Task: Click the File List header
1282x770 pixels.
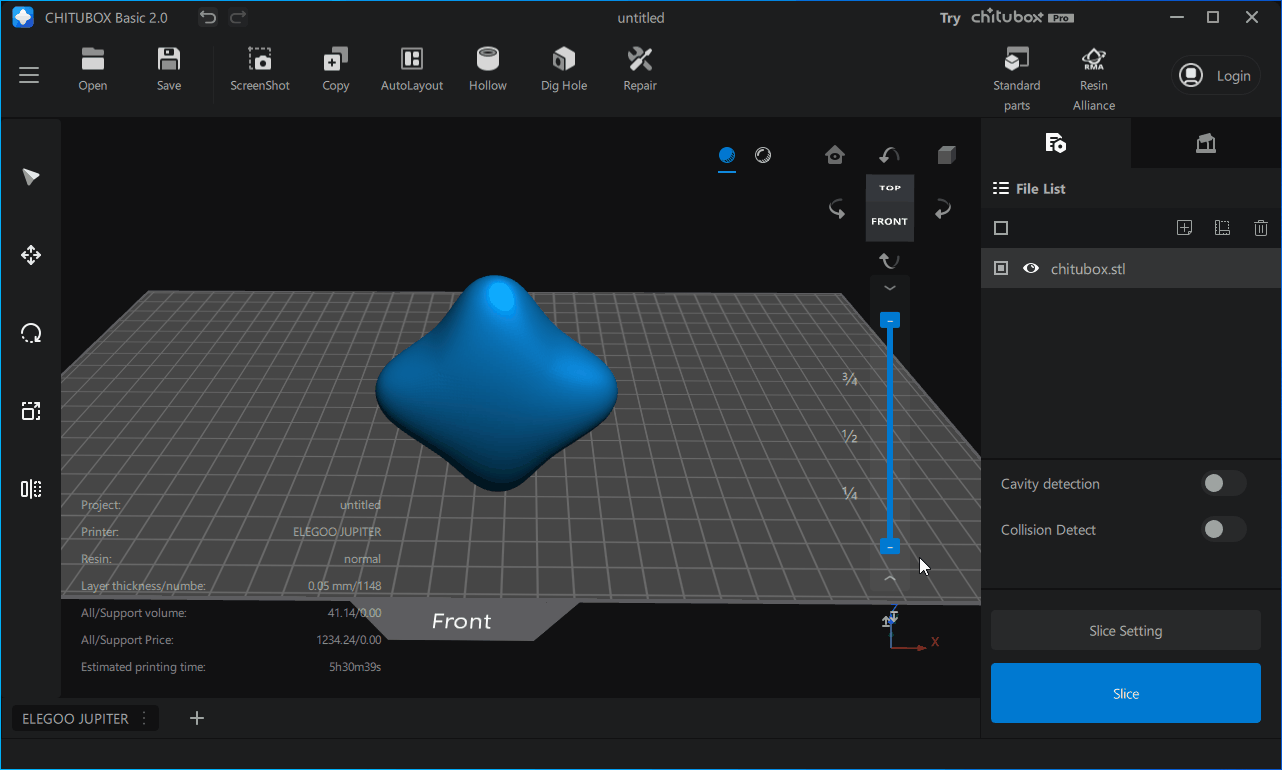Action: (x=1029, y=188)
